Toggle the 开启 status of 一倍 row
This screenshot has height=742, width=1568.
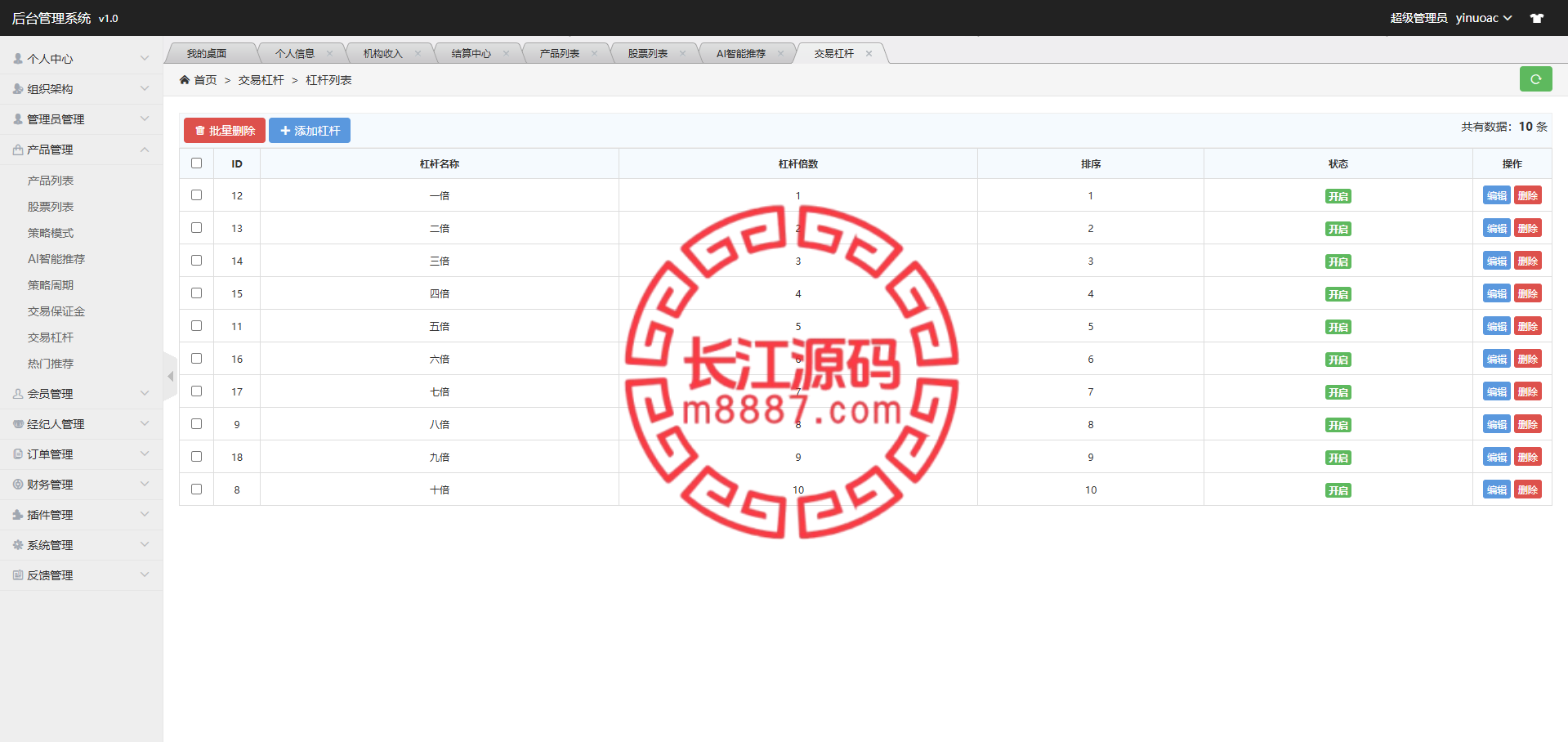click(1338, 196)
